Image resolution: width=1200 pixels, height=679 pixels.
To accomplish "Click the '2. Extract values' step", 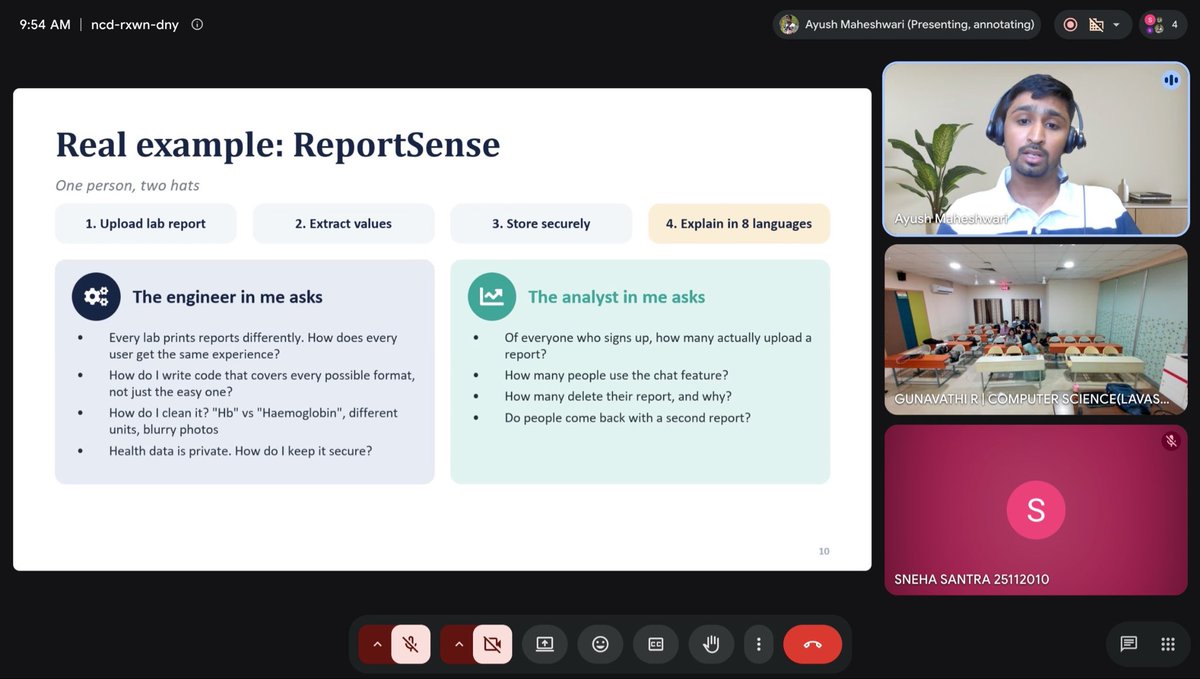I will 344,224.
